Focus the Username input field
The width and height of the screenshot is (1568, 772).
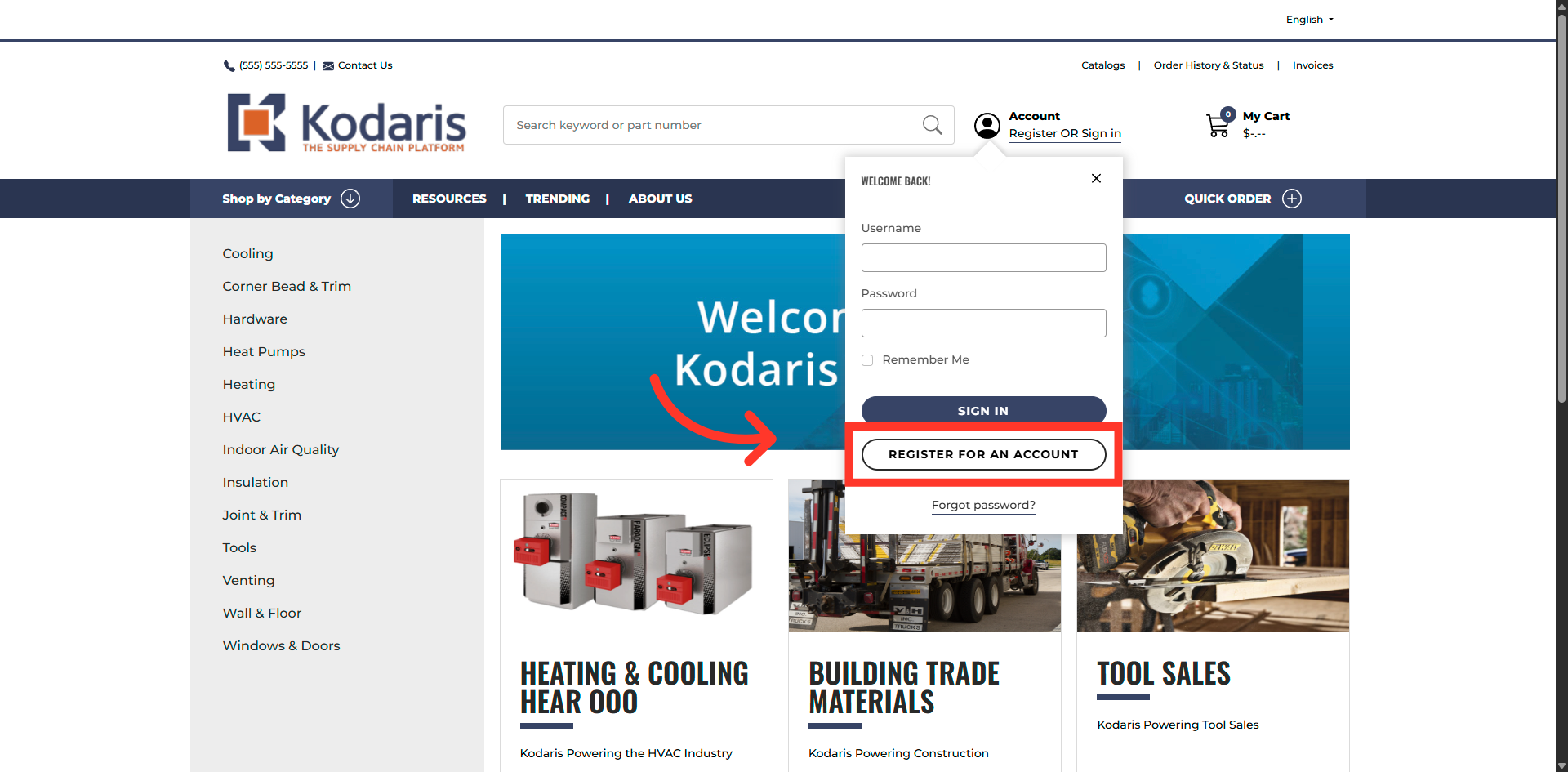coord(983,257)
